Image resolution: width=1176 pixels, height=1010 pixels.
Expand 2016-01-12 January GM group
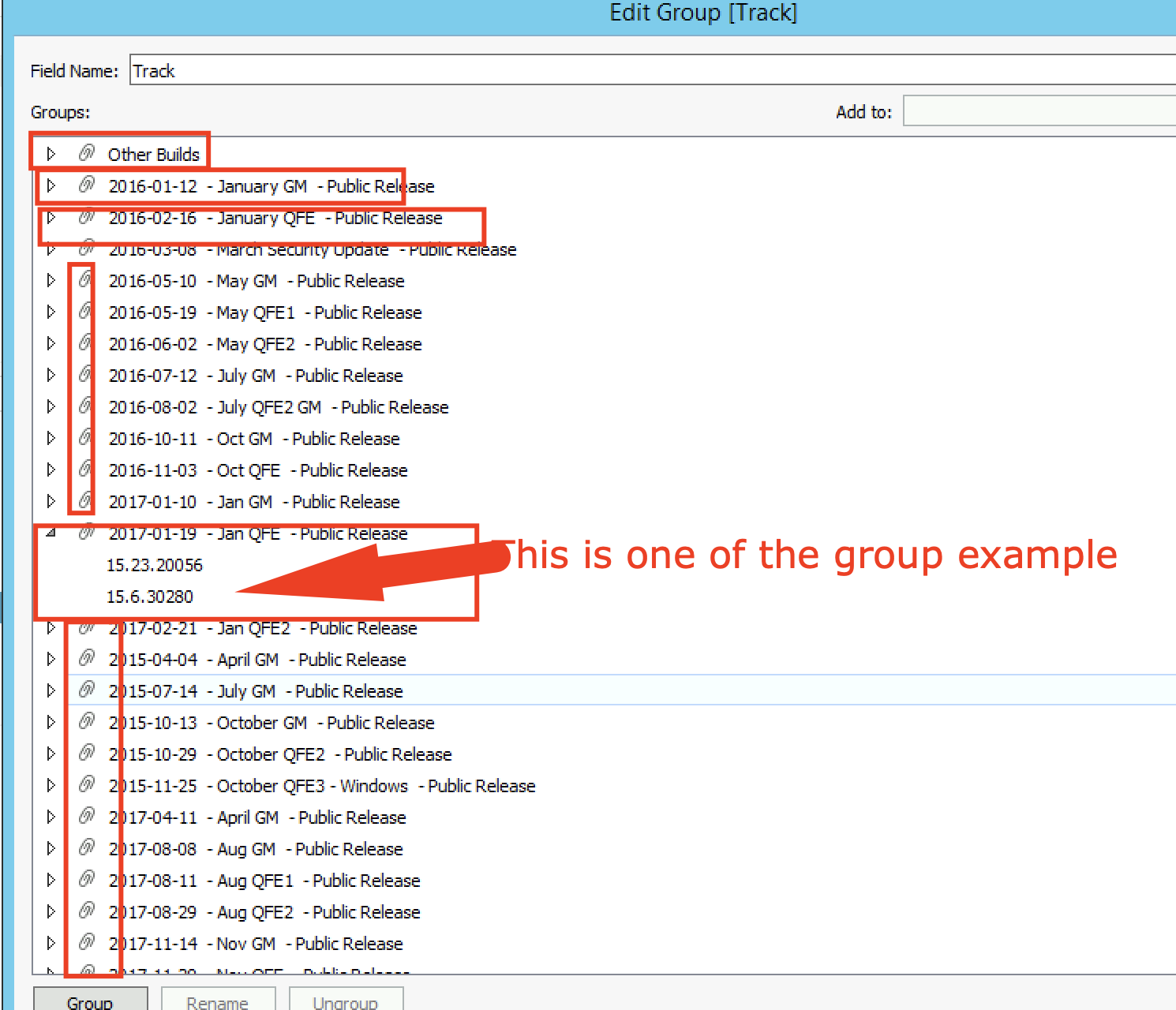(51, 185)
